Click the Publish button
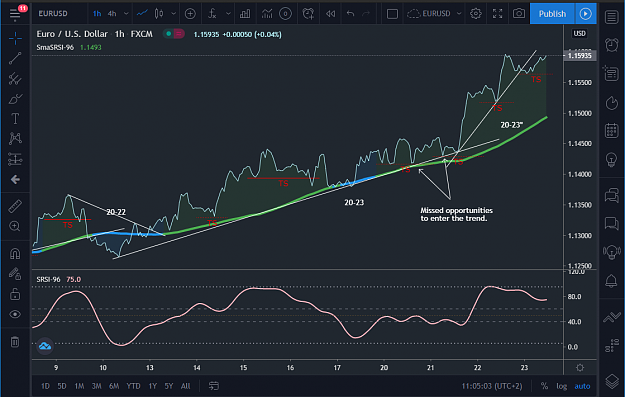Image resolution: width=625 pixels, height=397 pixels. (x=552, y=14)
